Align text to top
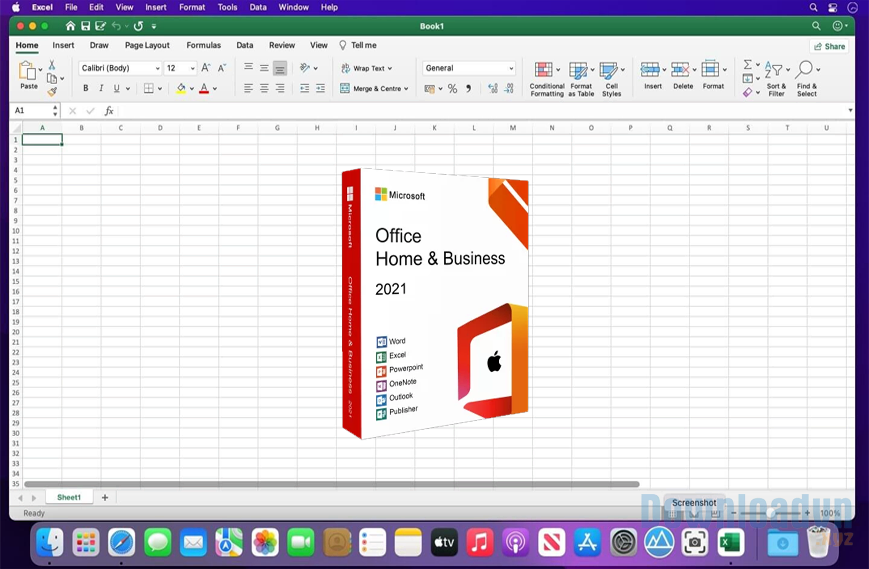Viewport: 869px width, 569px height. point(248,68)
